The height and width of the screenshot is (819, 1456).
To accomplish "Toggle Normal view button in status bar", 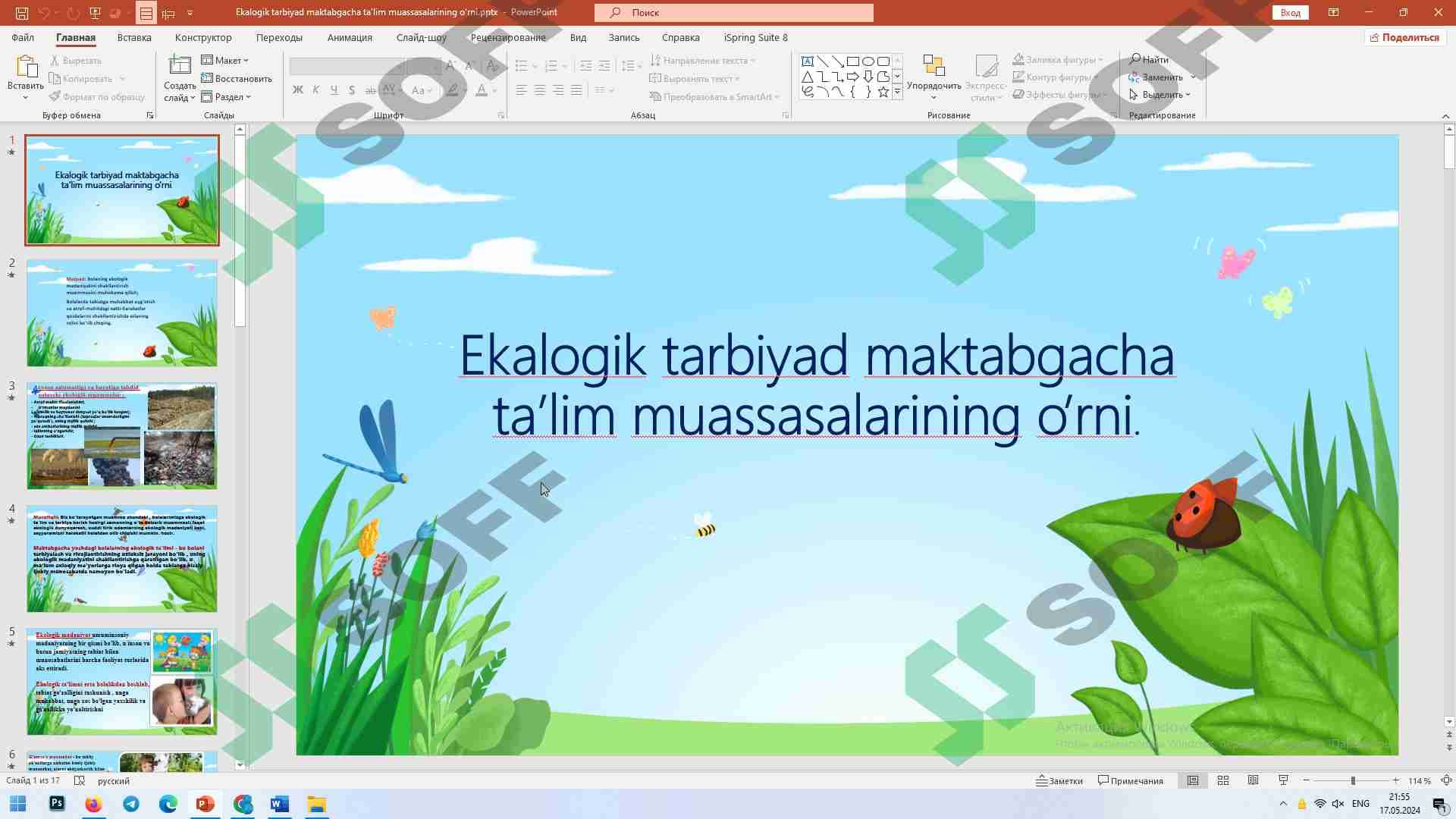I will click(1193, 780).
